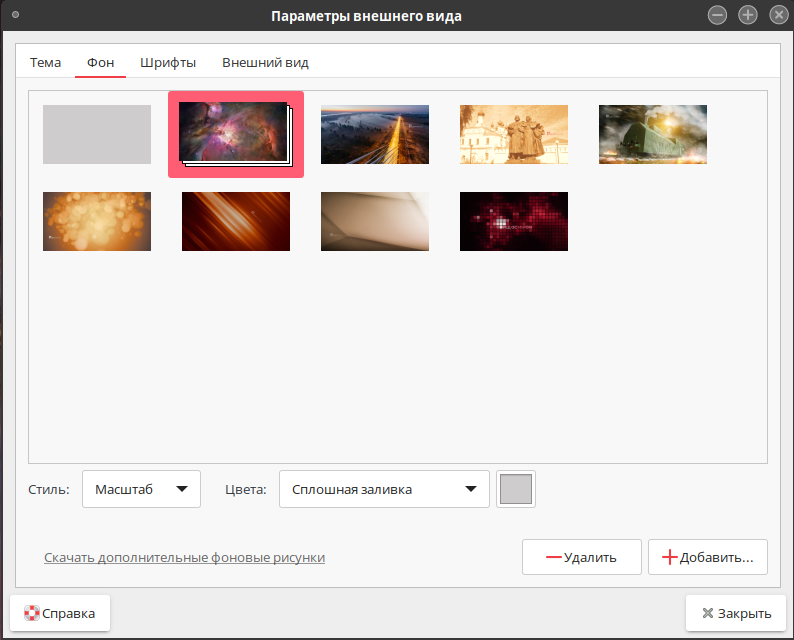
Task: Open the Скачать дополнительные фоновые рисунки link
Action: pos(184,557)
